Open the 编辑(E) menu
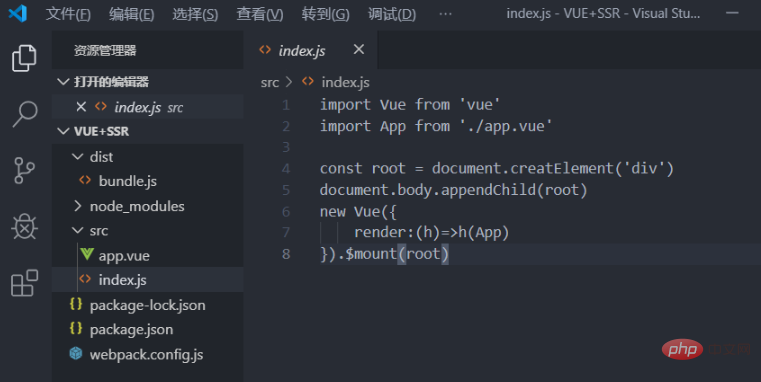This screenshot has width=761, height=382. (x=132, y=14)
